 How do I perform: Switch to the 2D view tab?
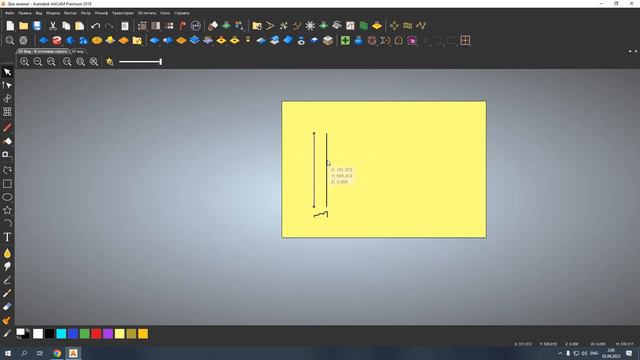tap(43, 52)
